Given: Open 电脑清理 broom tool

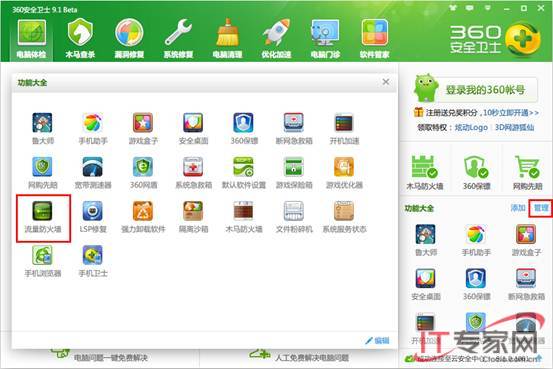Looking at the screenshot, I should click(x=227, y=39).
